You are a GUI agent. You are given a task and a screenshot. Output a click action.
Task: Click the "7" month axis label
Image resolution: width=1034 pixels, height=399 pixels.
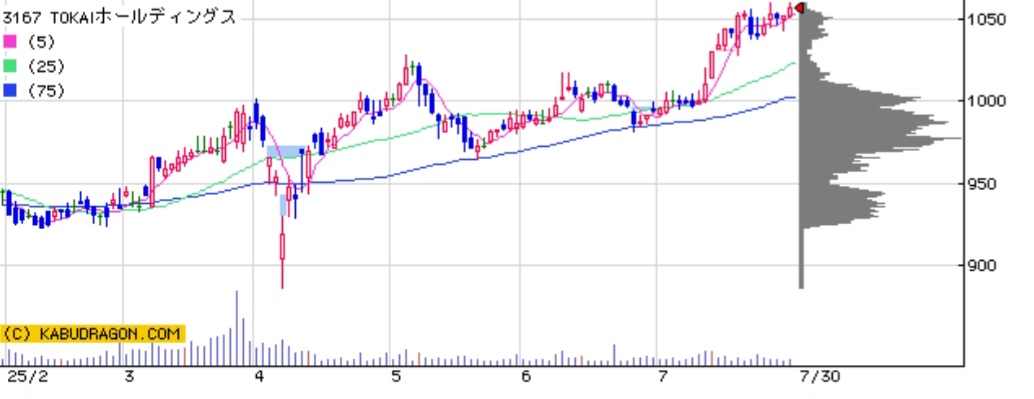click(662, 377)
